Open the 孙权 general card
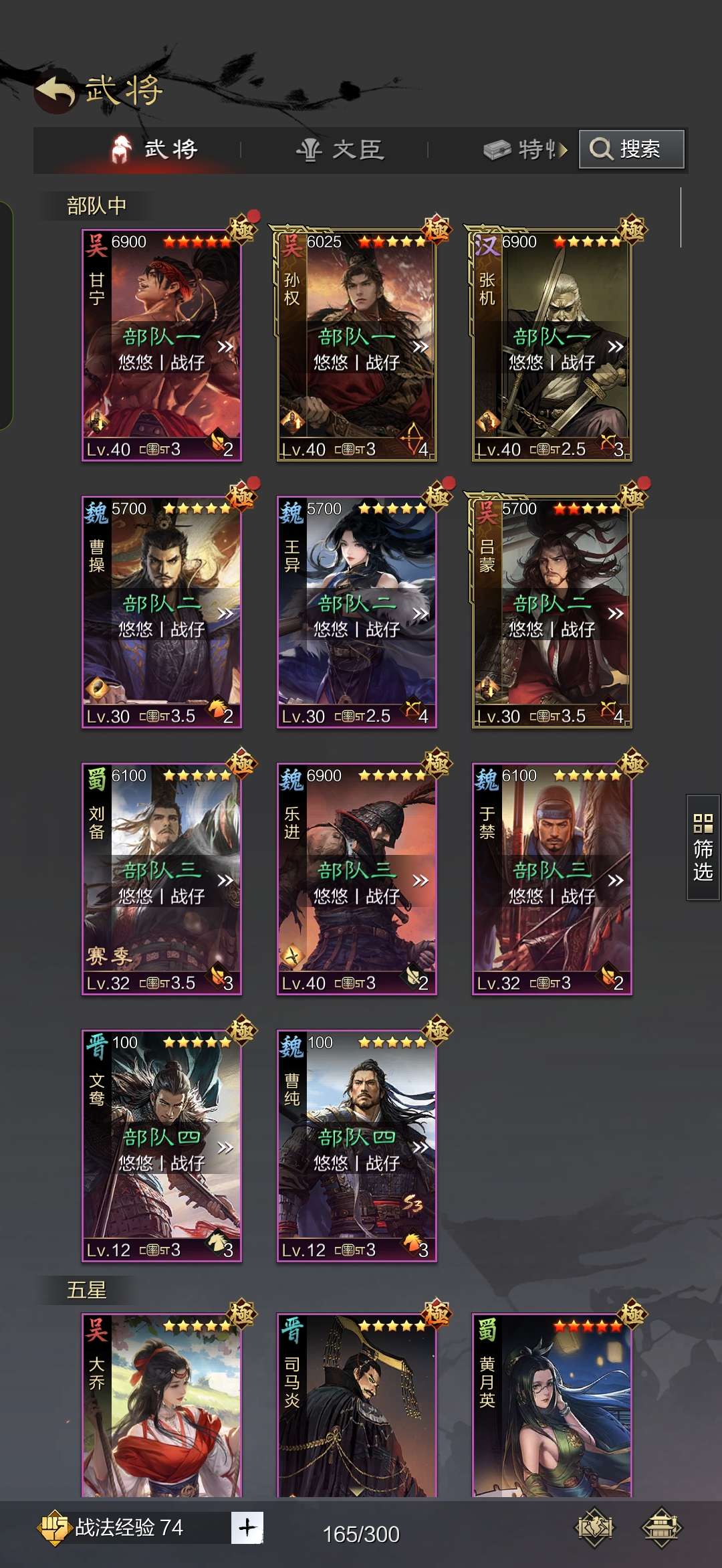This screenshot has width=722, height=1568. point(356,345)
